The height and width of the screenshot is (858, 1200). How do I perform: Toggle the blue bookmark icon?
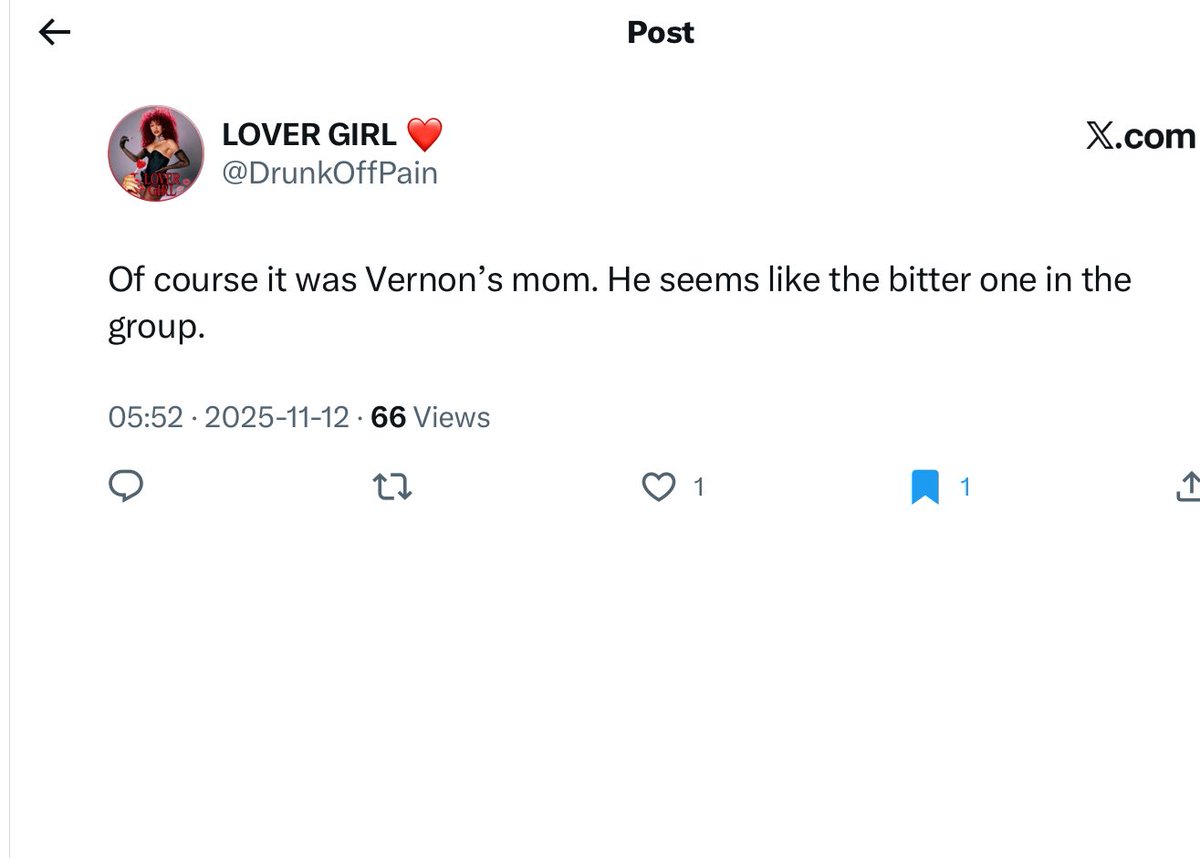coord(925,488)
